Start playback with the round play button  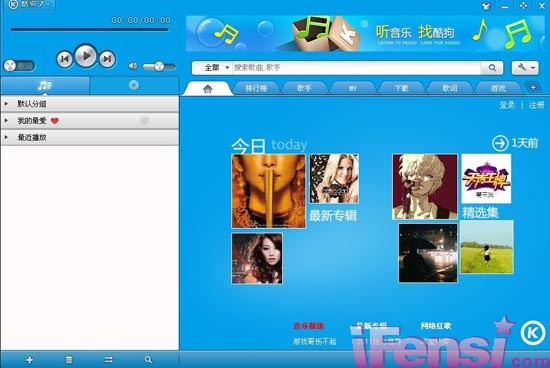[x=86, y=56]
